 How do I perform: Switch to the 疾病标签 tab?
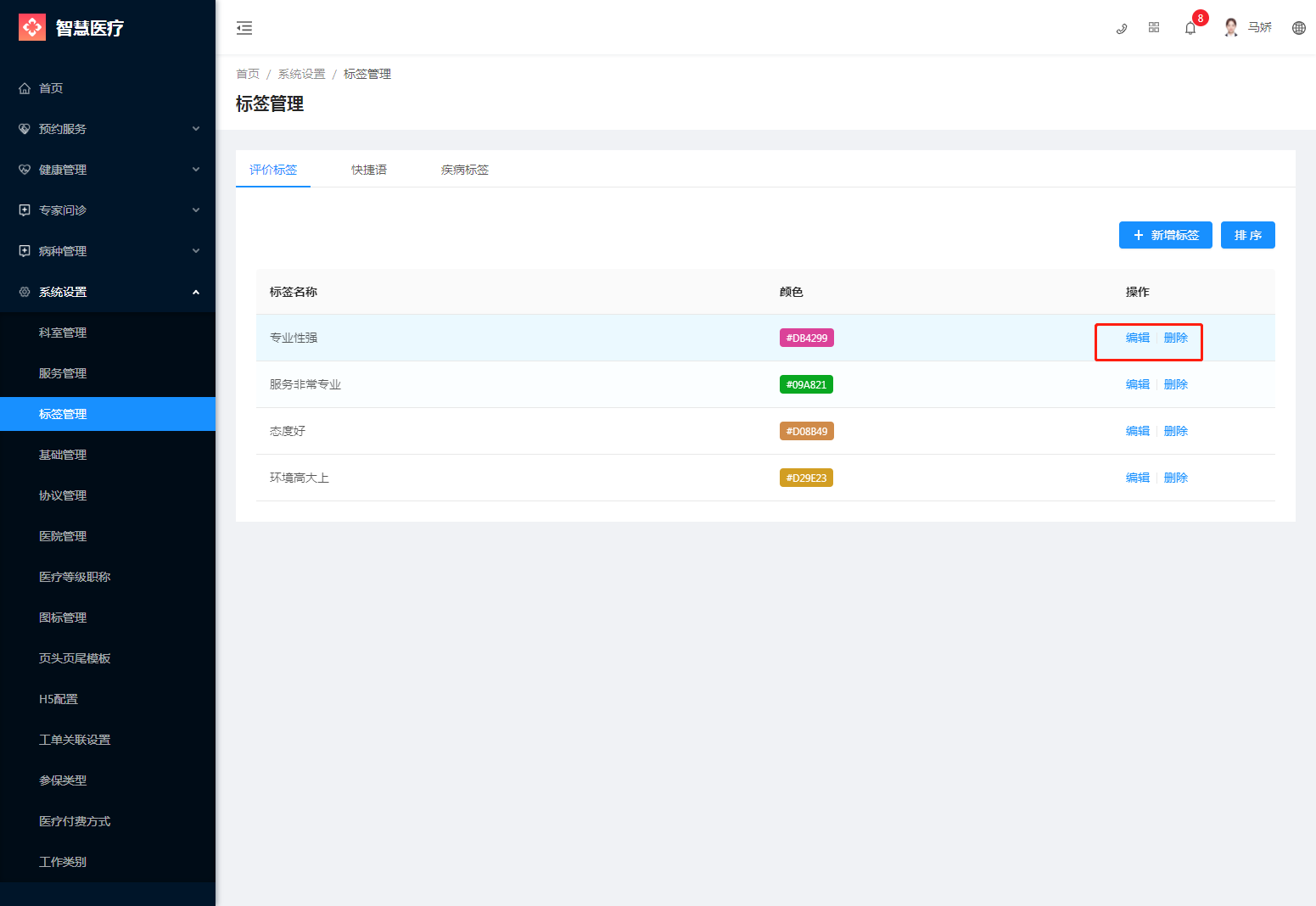click(465, 170)
